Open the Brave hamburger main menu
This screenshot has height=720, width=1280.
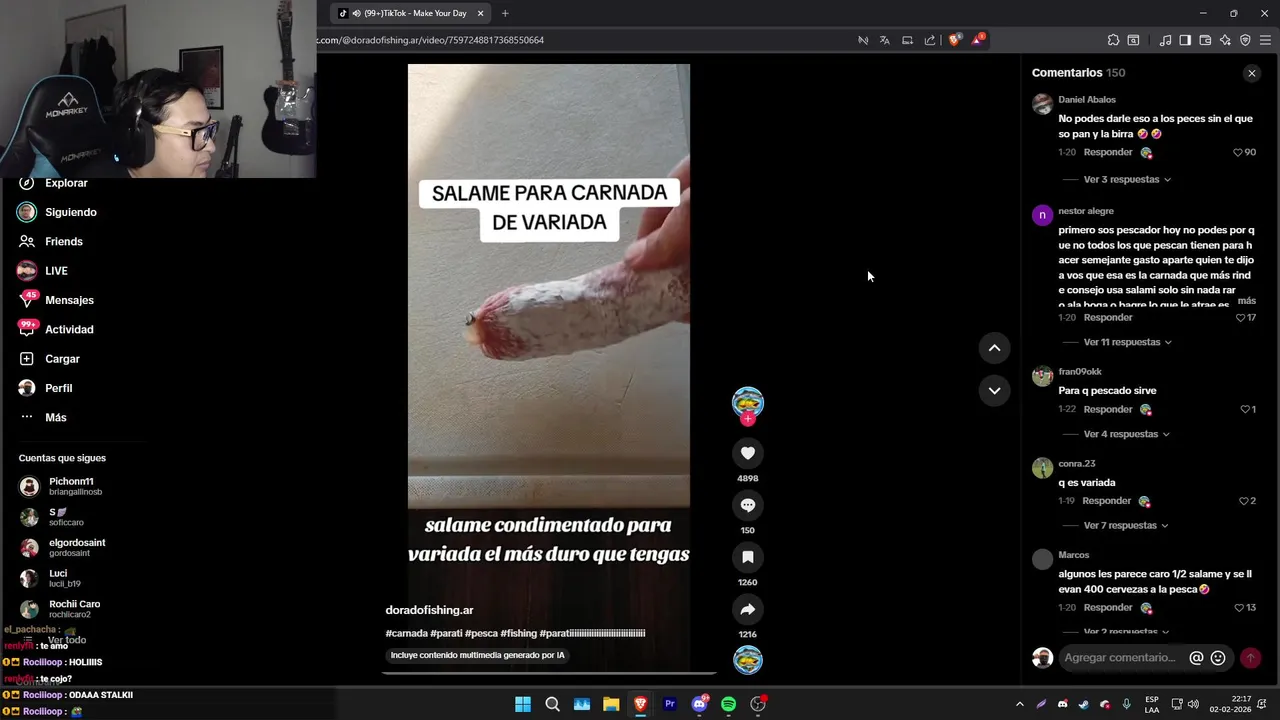1265,40
